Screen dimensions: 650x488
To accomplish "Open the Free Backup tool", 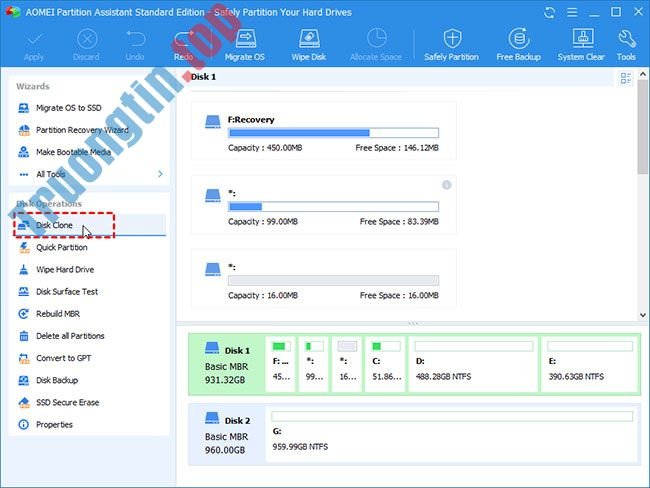I will point(519,45).
